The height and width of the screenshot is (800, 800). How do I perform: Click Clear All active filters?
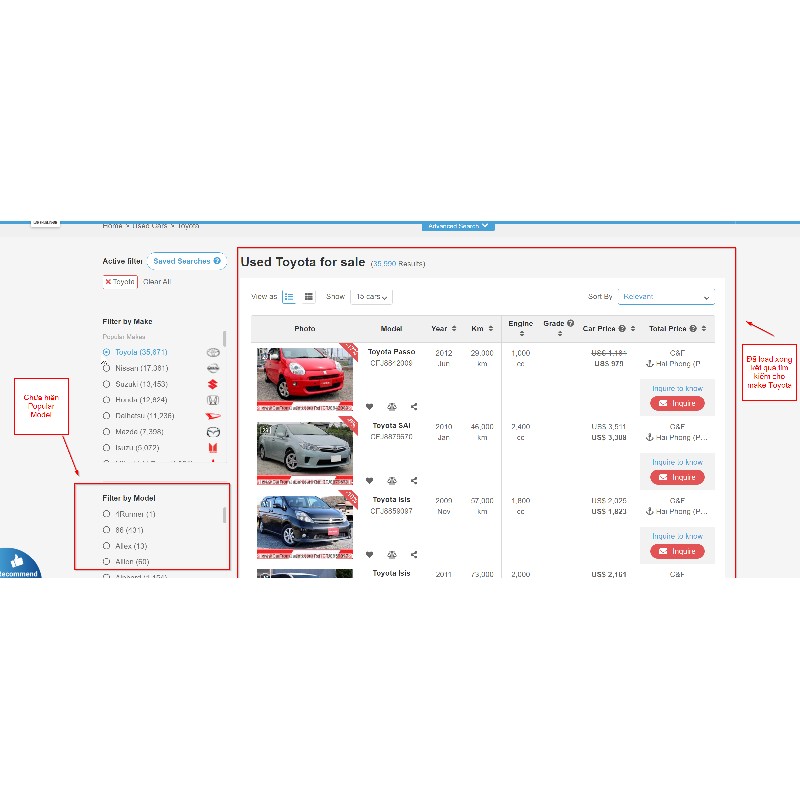coord(157,282)
